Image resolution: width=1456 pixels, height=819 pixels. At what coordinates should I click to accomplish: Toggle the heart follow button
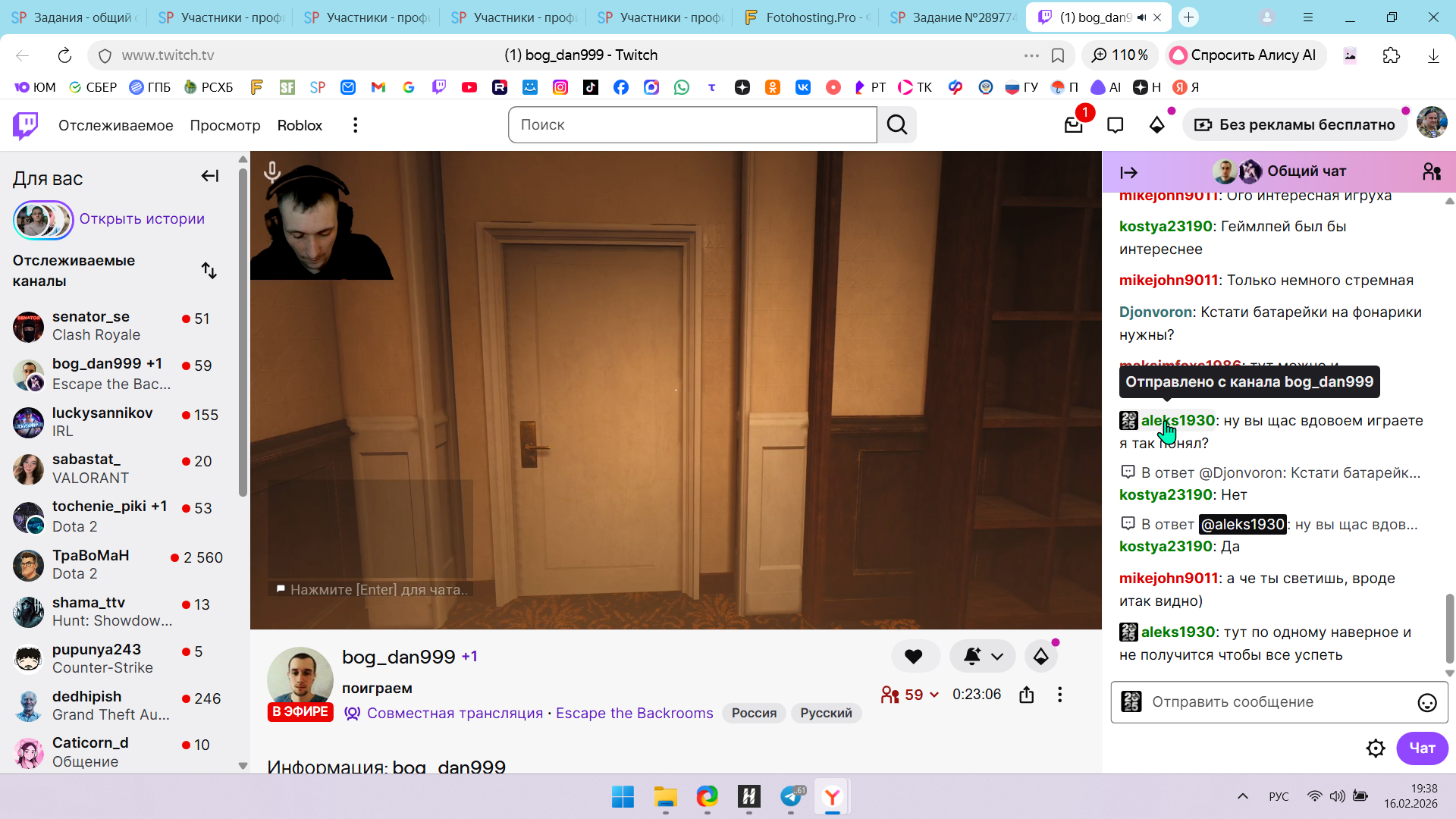tap(914, 657)
